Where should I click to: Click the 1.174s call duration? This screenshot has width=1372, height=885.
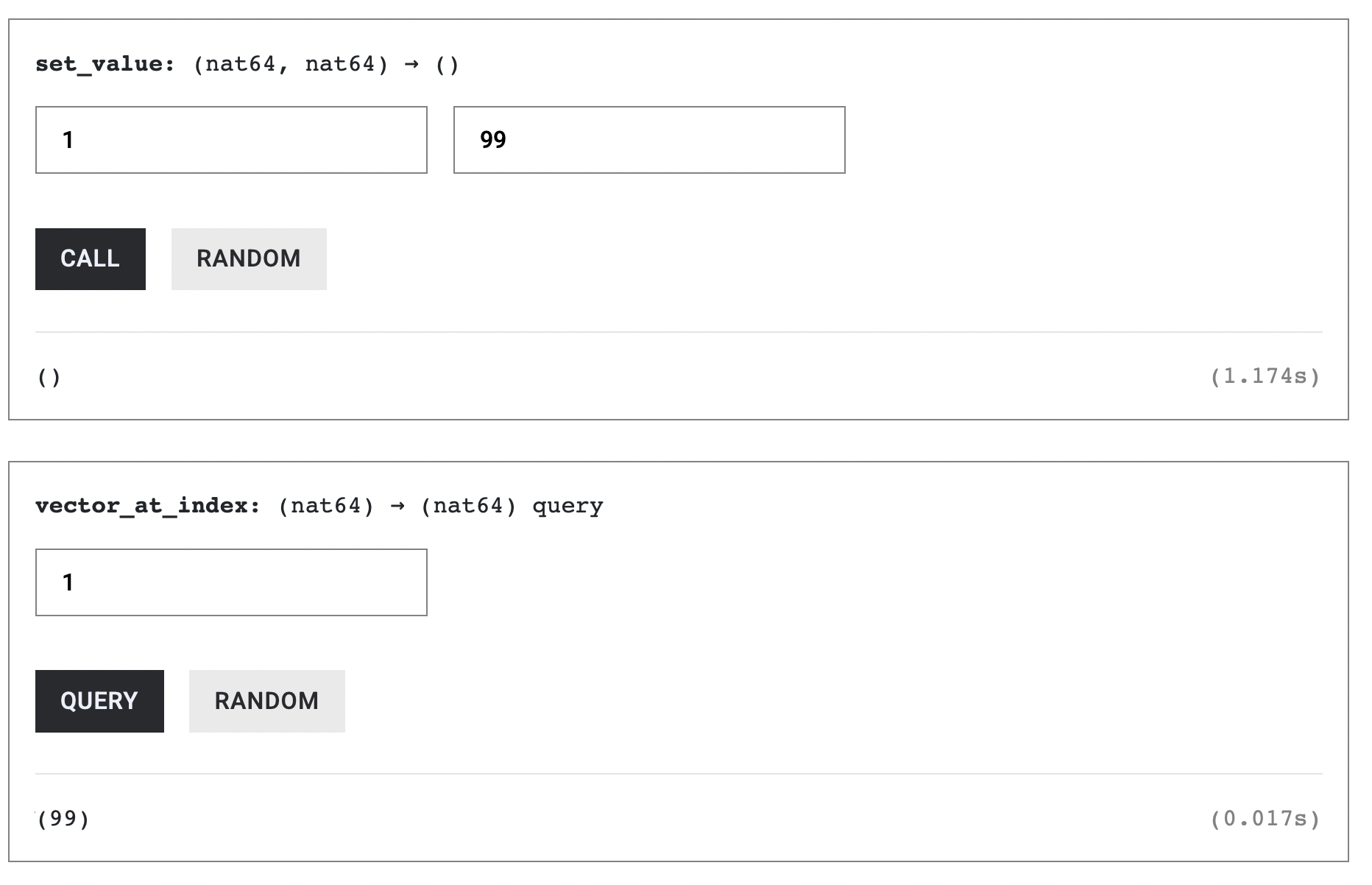pyautogui.click(x=1265, y=377)
